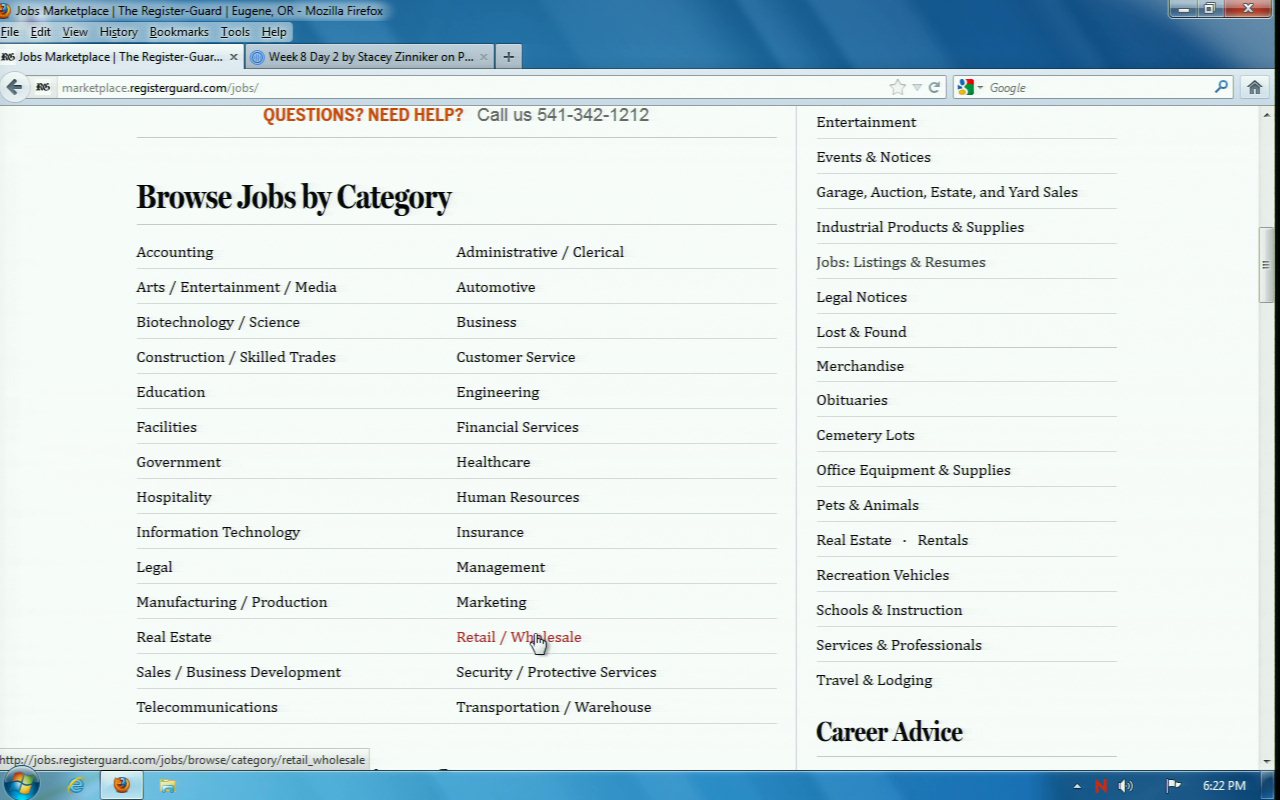Open the search engine selector dropdown
The width and height of the screenshot is (1280, 800).
point(970,87)
